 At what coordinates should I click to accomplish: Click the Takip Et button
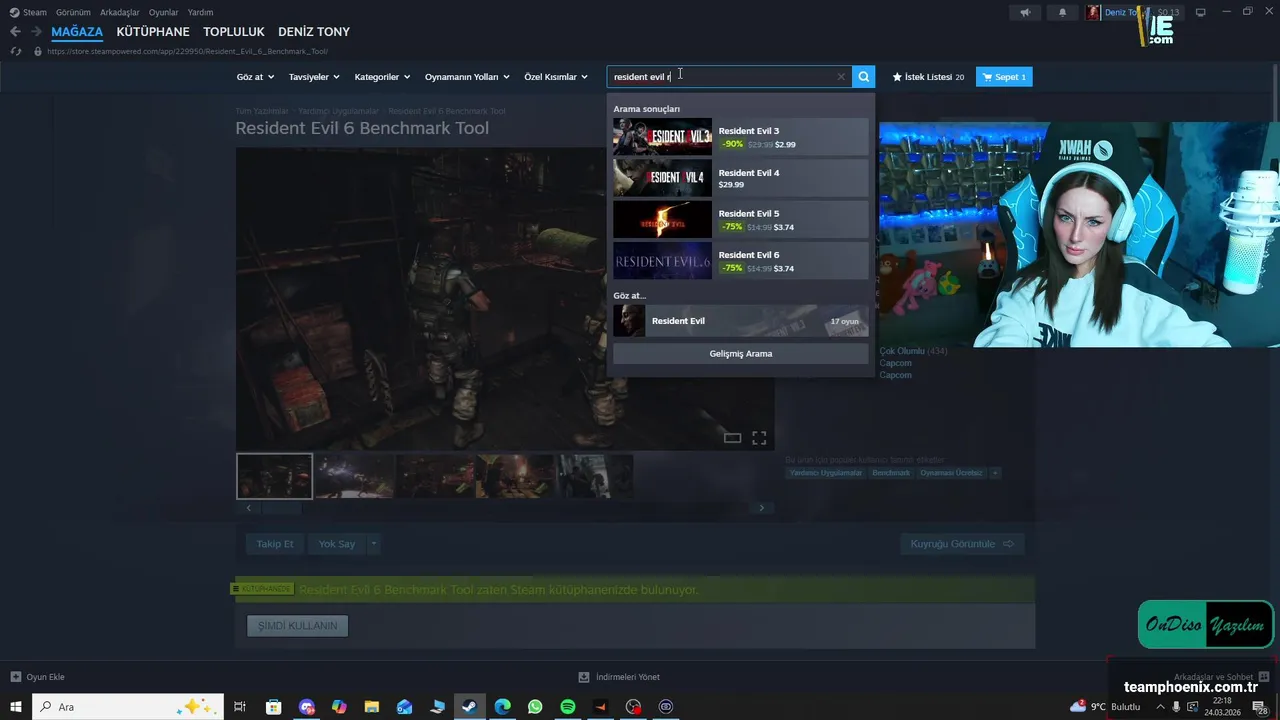click(x=275, y=544)
